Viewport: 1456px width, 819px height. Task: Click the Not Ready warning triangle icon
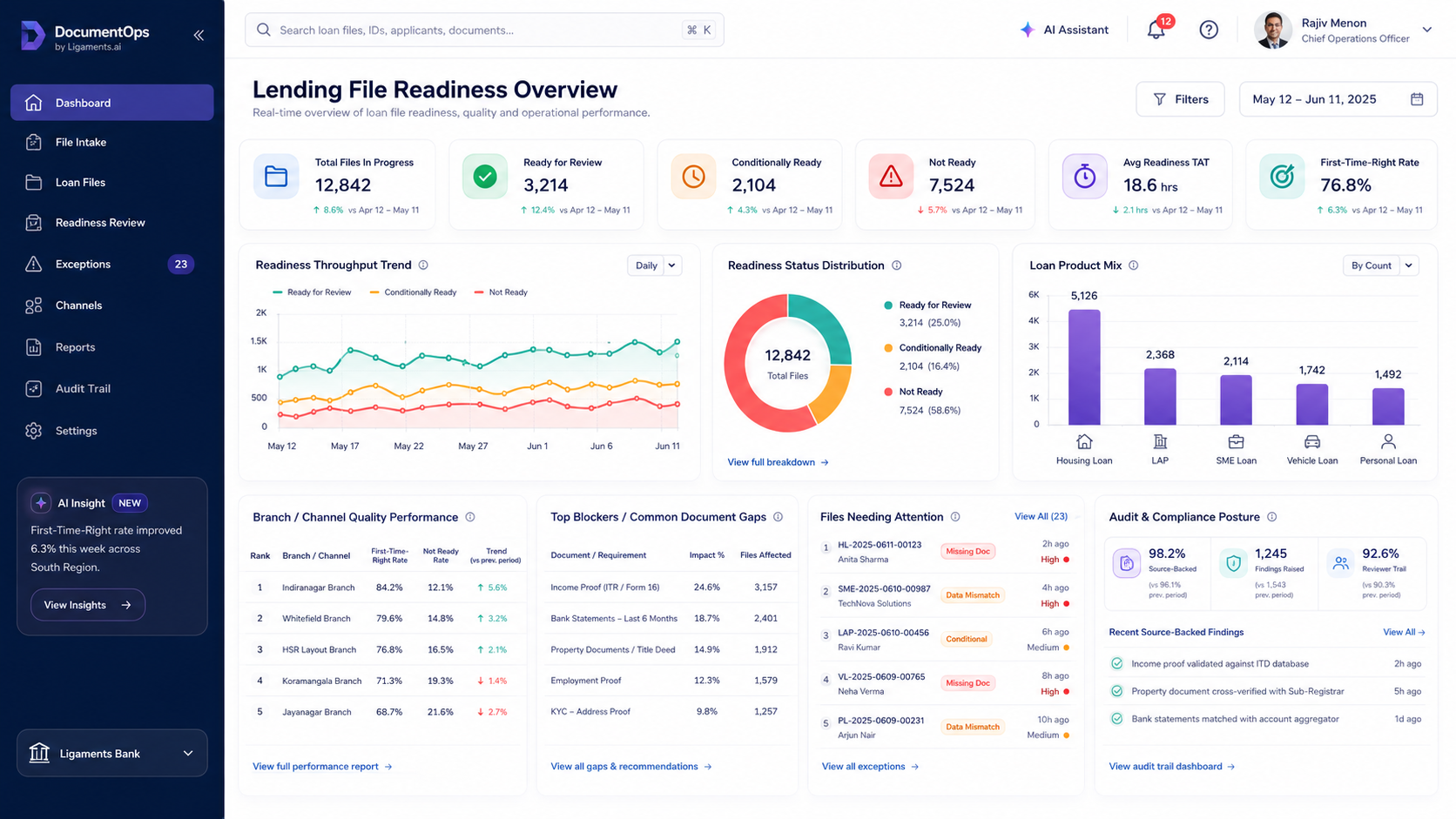[891, 177]
